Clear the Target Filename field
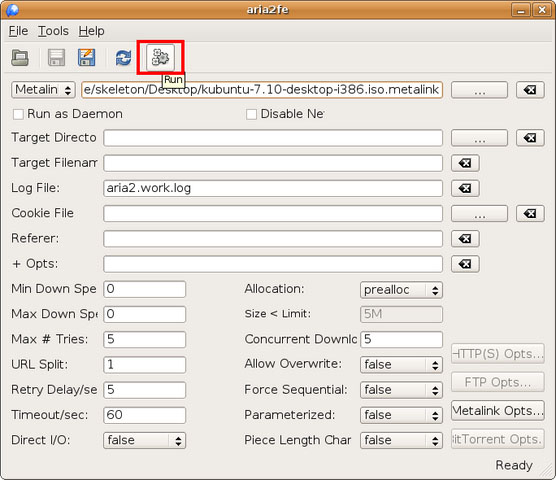The height and width of the screenshot is (480, 556). coord(465,163)
